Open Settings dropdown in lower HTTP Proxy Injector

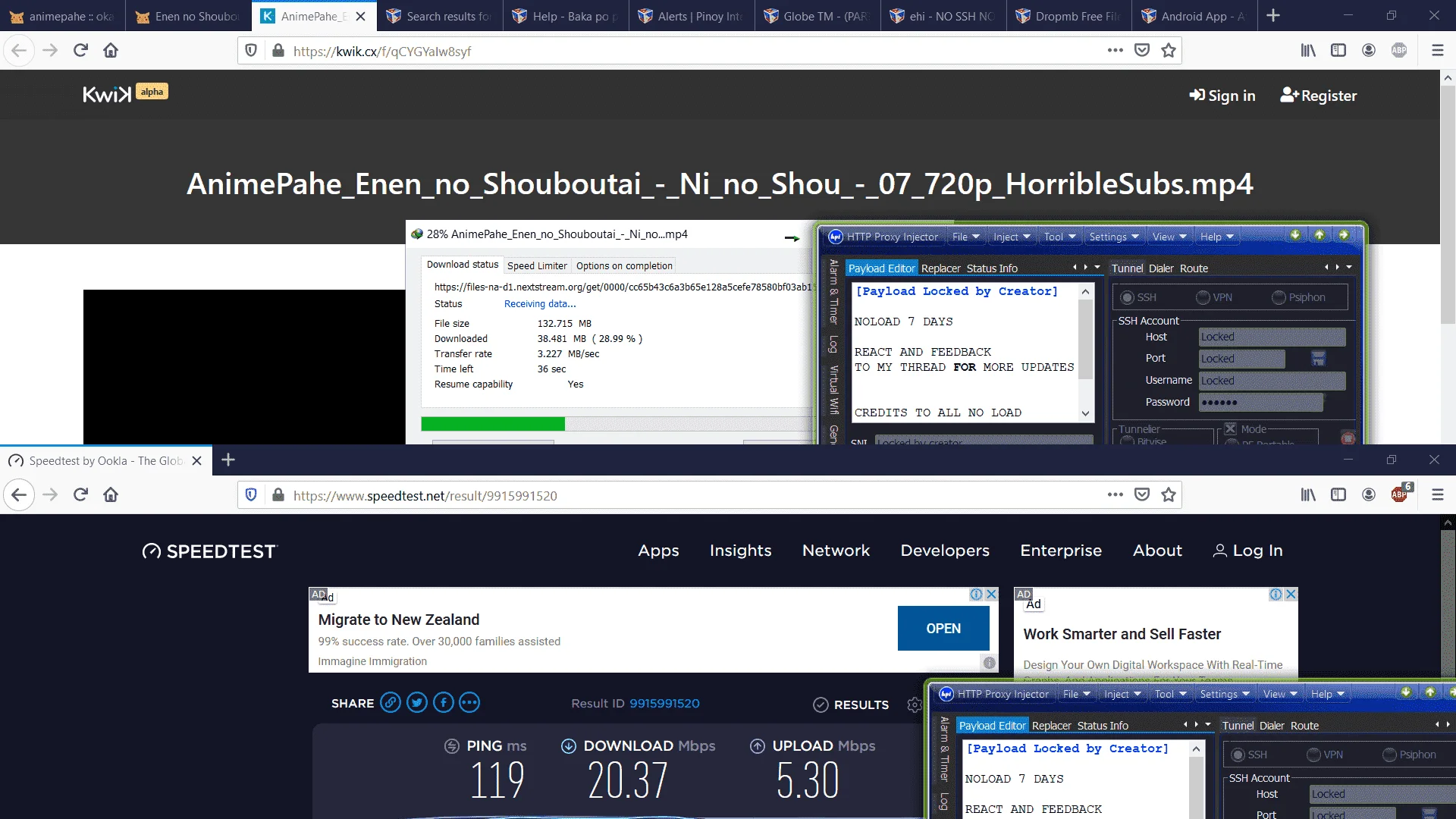coord(1224,694)
